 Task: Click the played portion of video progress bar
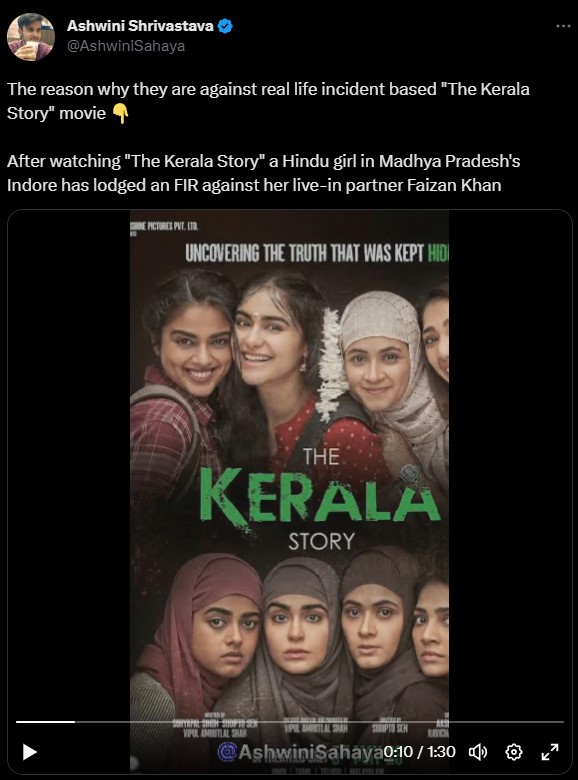(x=45, y=721)
